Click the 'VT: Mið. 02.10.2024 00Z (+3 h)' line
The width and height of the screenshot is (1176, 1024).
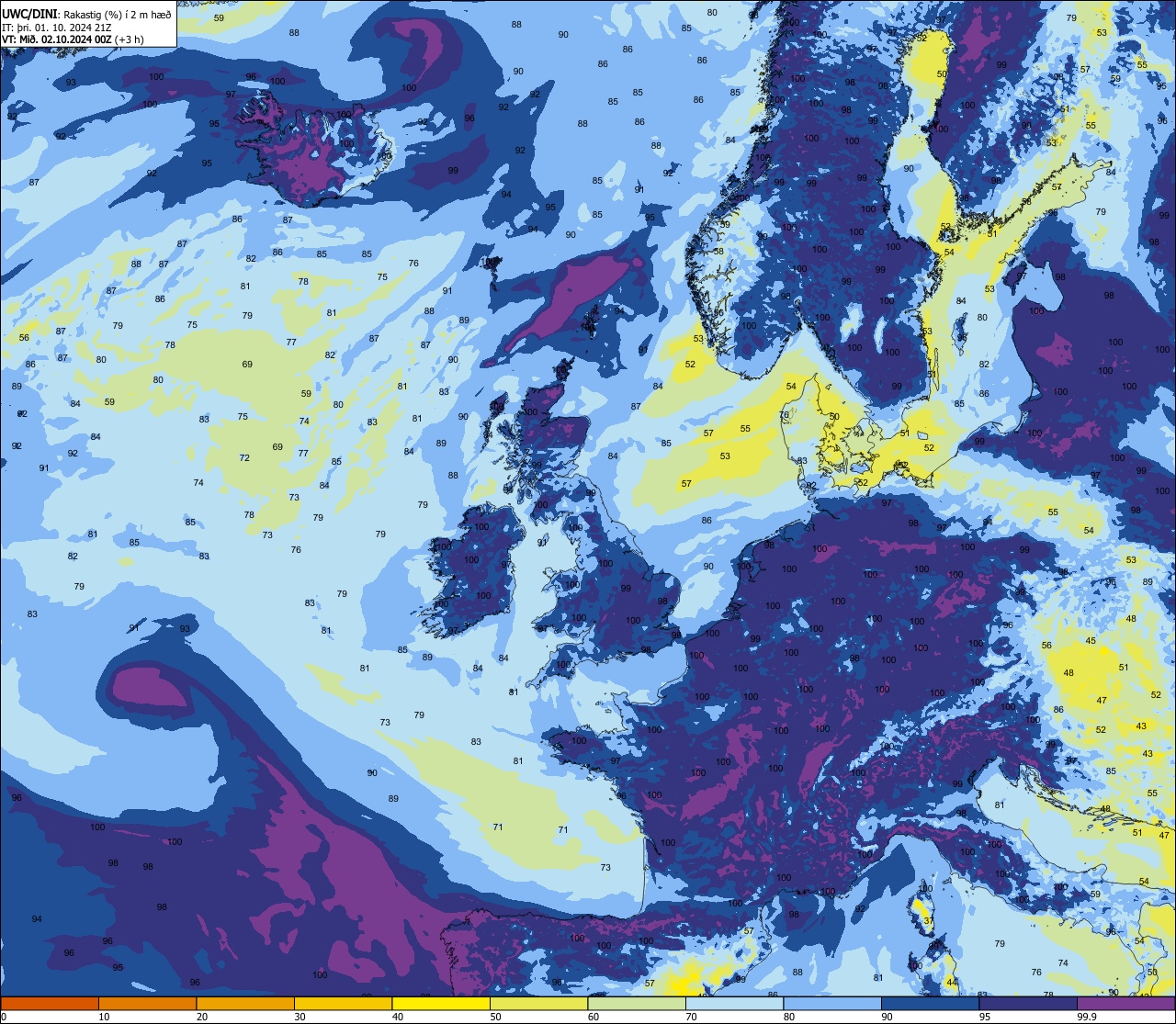point(73,39)
